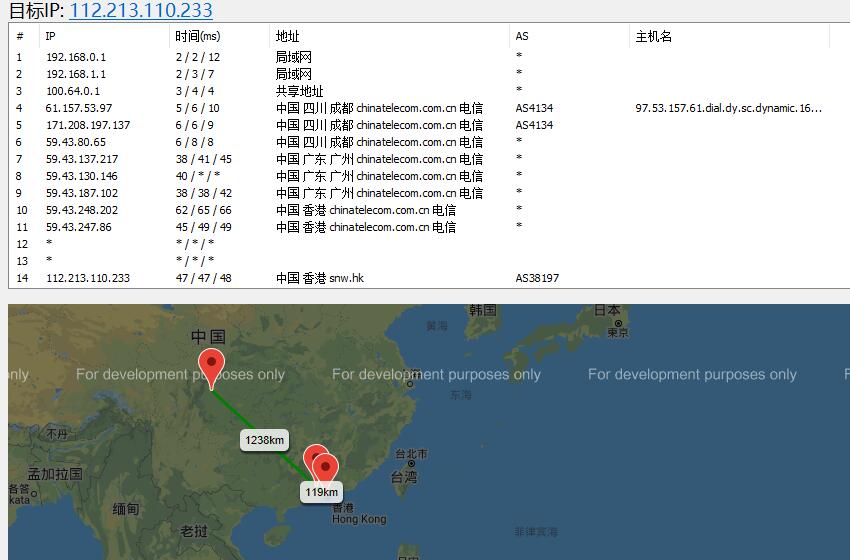This screenshot has height=560, width=850.
Task: Select the IP cell 59.43.130.146
Action: pos(82,176)
